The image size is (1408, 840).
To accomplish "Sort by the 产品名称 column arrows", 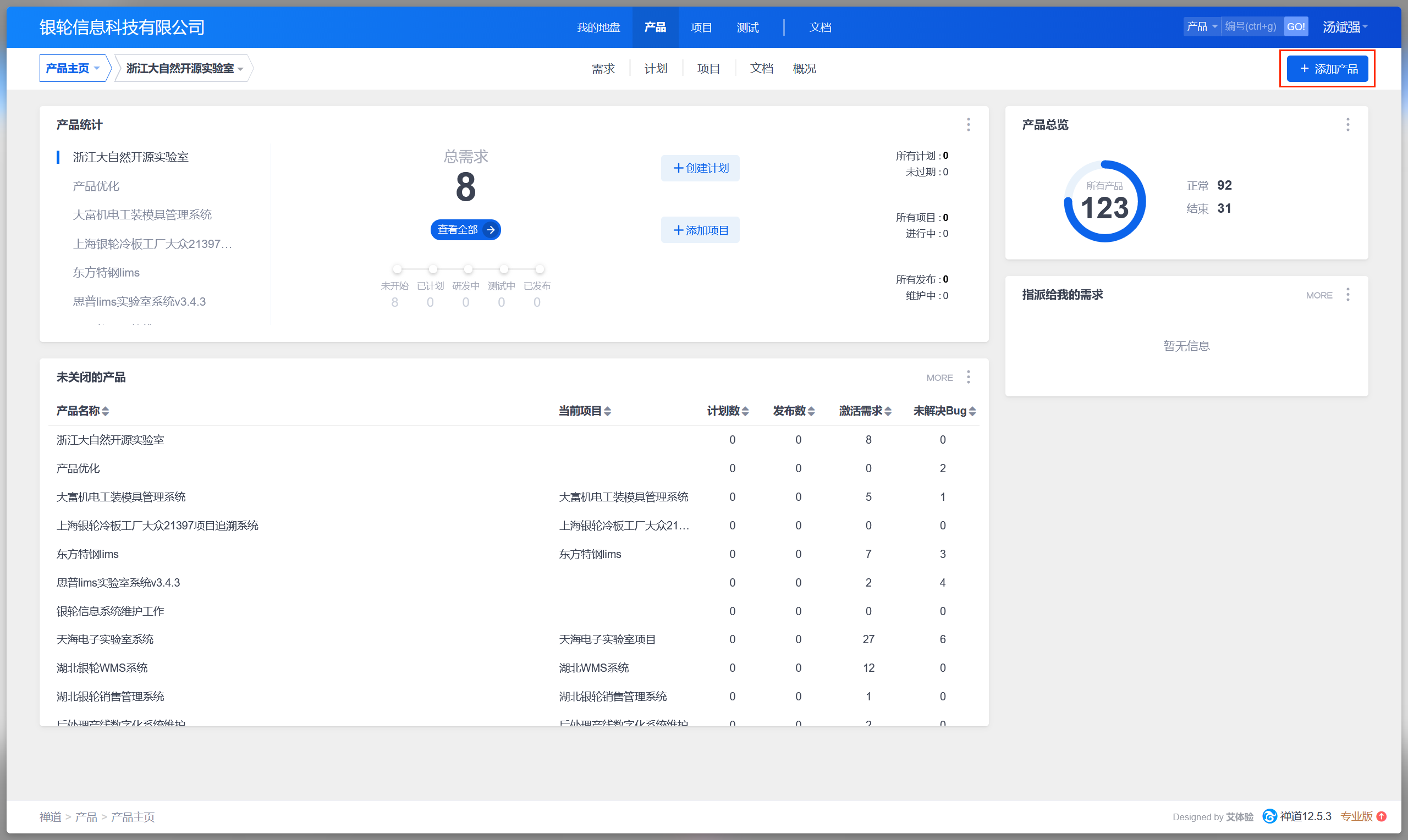I will click(x=105, y=412).
